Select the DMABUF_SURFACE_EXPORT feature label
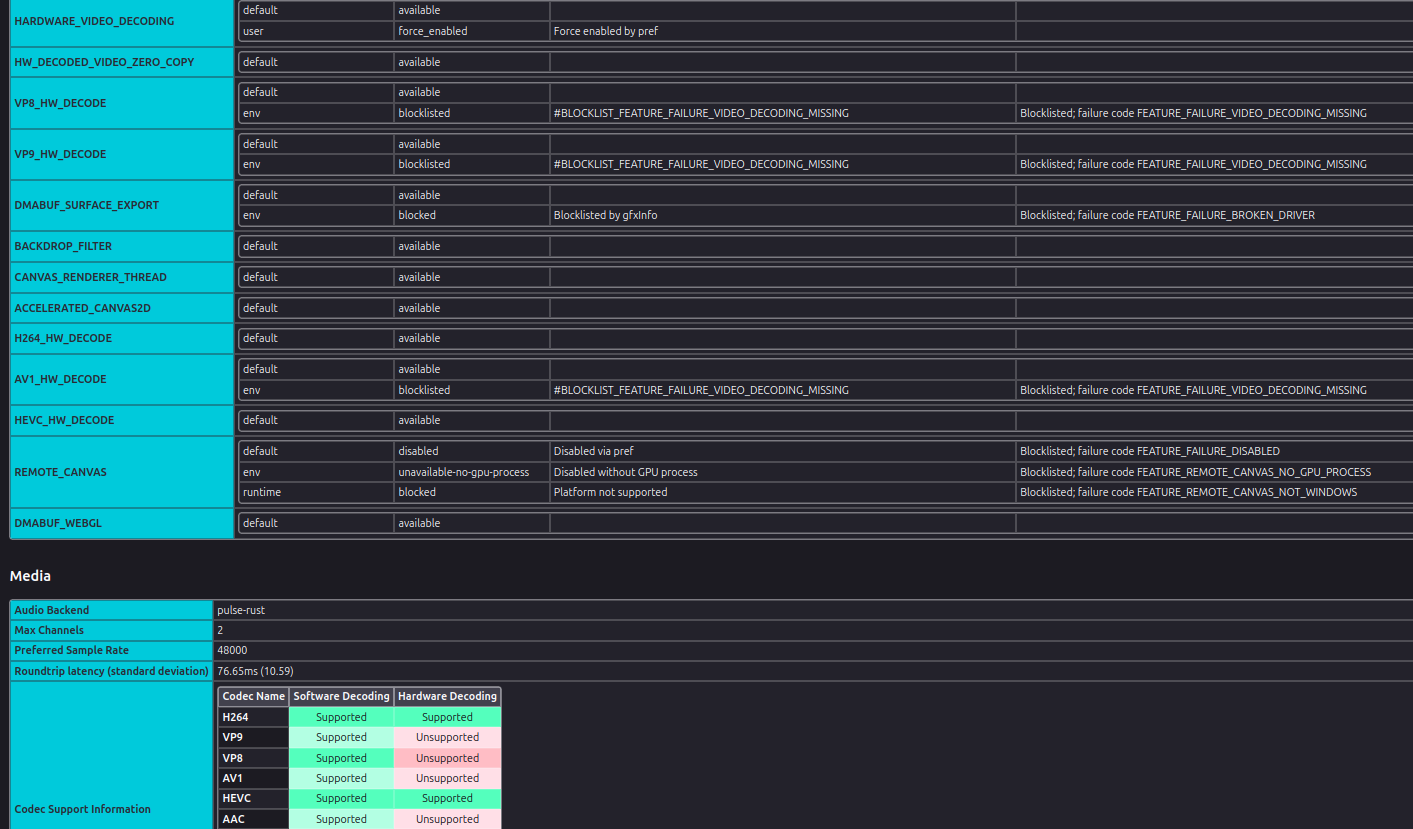This screenshot has height=829, width=1413. tap(88, 205)
